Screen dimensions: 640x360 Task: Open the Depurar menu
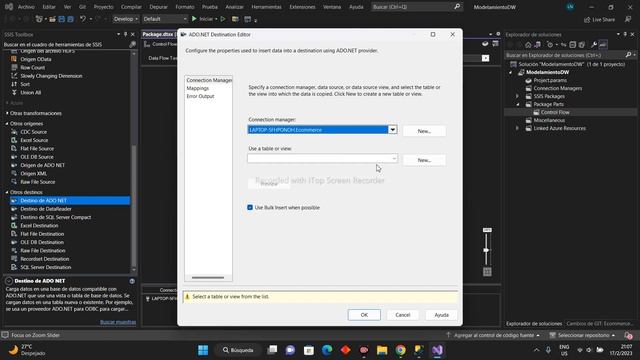[x=158, y=7]
